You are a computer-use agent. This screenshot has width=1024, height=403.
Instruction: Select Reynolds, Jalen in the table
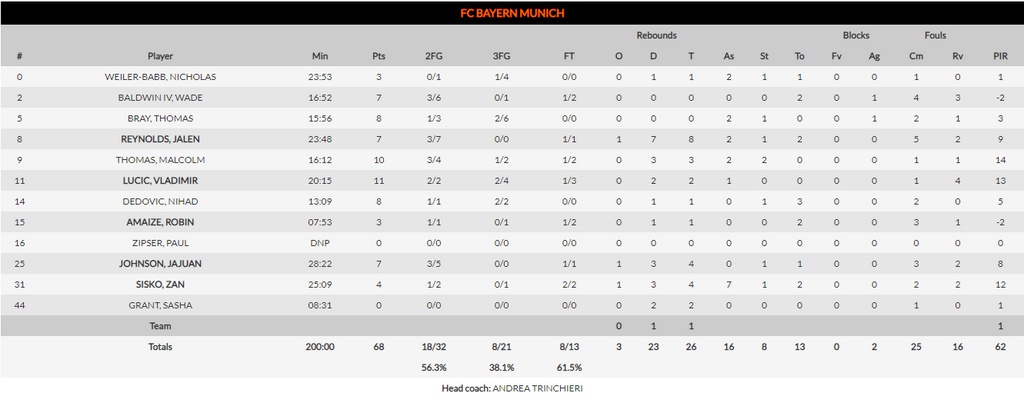160,139
